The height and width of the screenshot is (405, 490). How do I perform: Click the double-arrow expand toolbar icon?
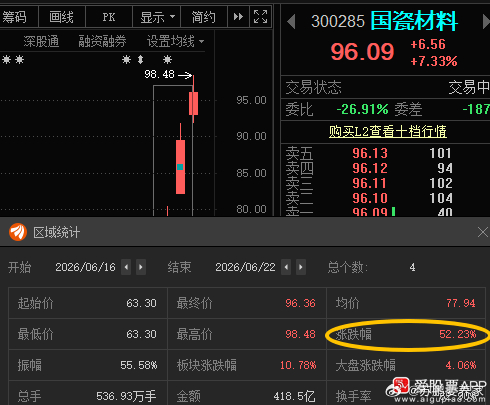[238, 16]
